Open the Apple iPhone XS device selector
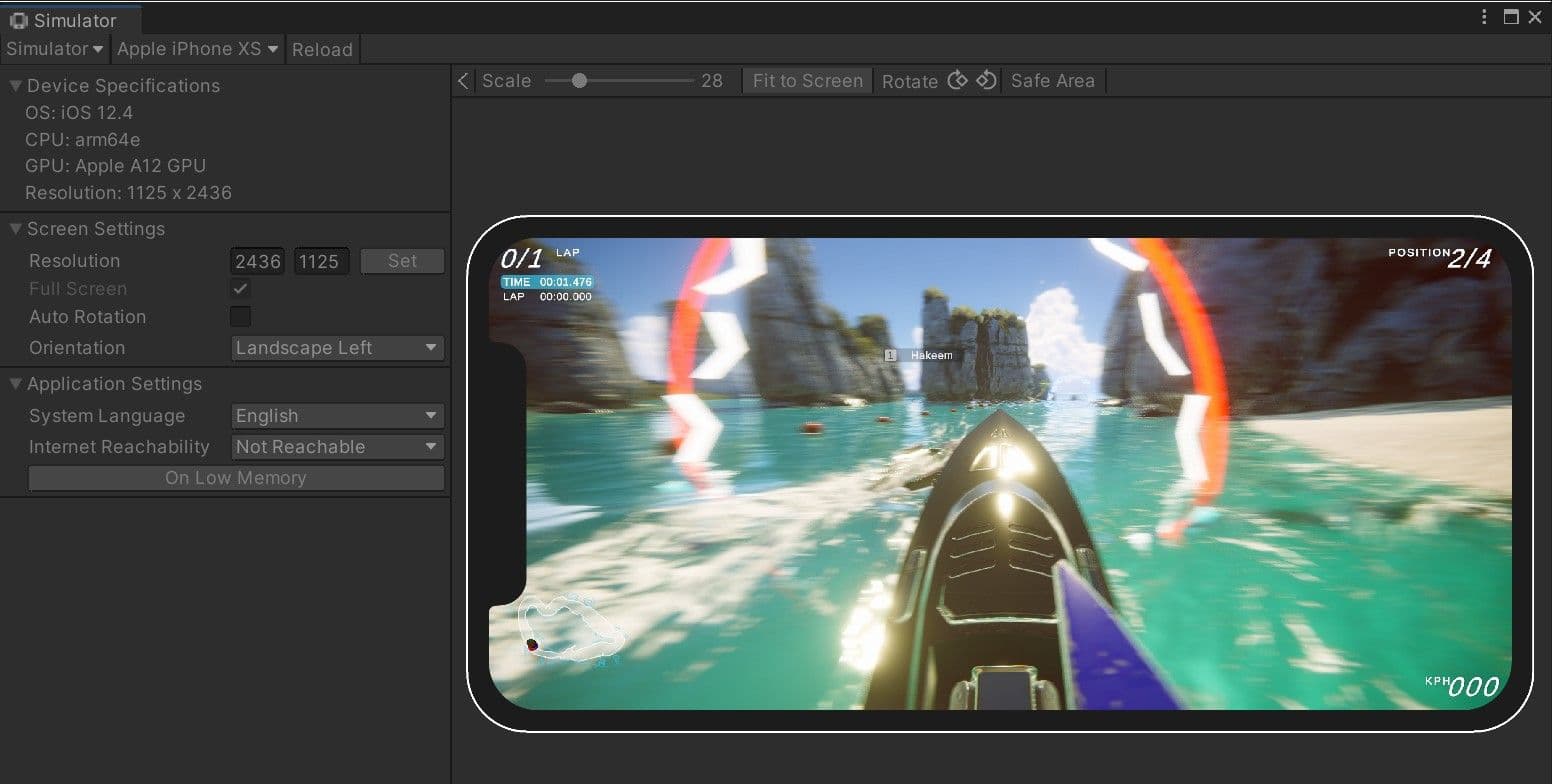This screenshot has height=784, width=1552. (x=196, y=48)
